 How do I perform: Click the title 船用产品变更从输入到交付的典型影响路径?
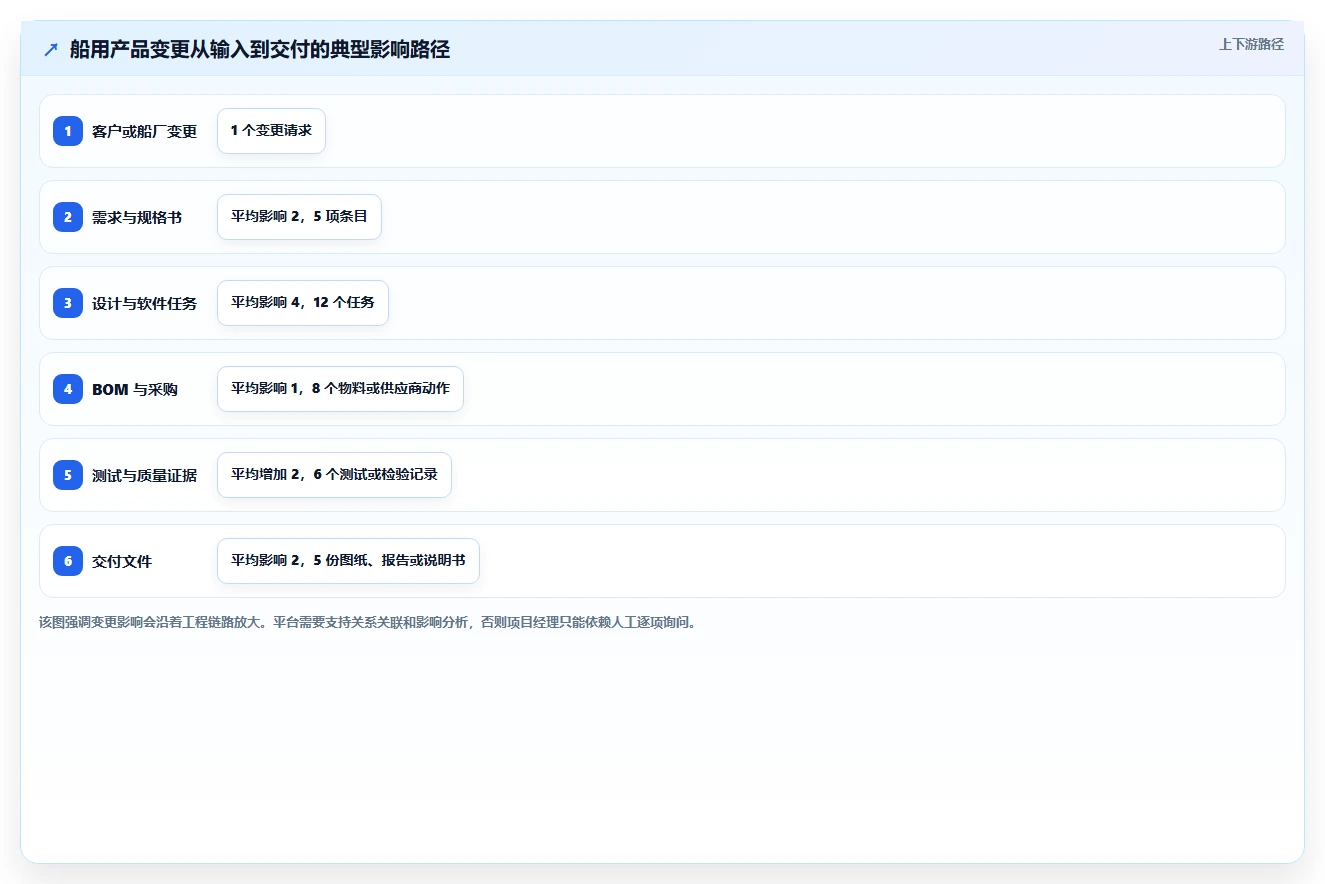point(260,50)
